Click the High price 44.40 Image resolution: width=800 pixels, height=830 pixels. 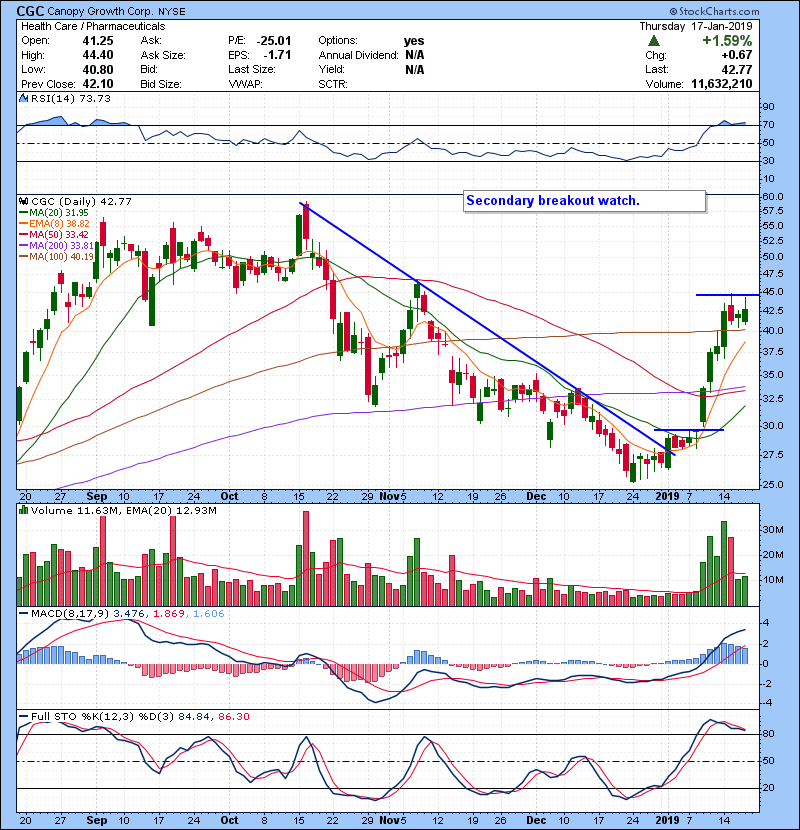[98, 55]
